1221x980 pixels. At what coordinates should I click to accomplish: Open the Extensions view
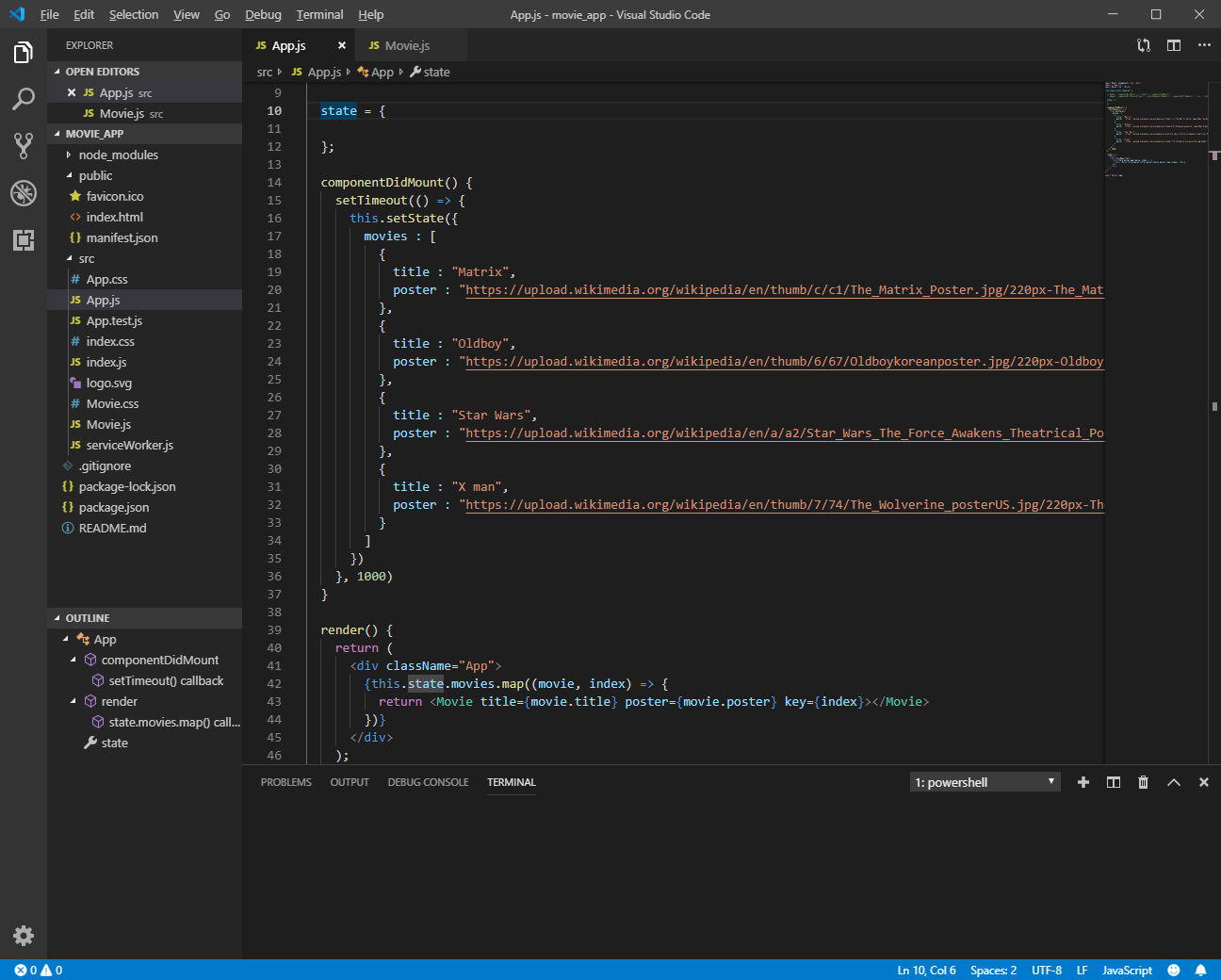coord(24,240)
